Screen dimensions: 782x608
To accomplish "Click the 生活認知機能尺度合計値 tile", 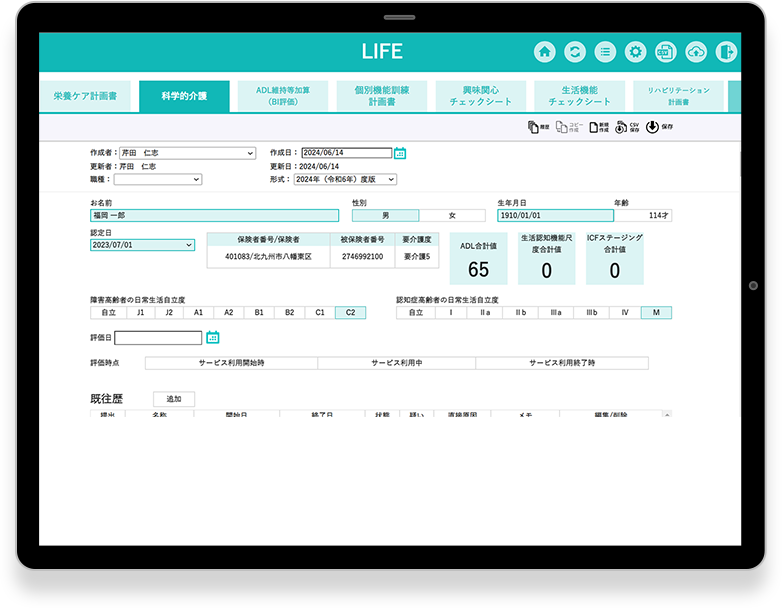I will tap(547, 259).
